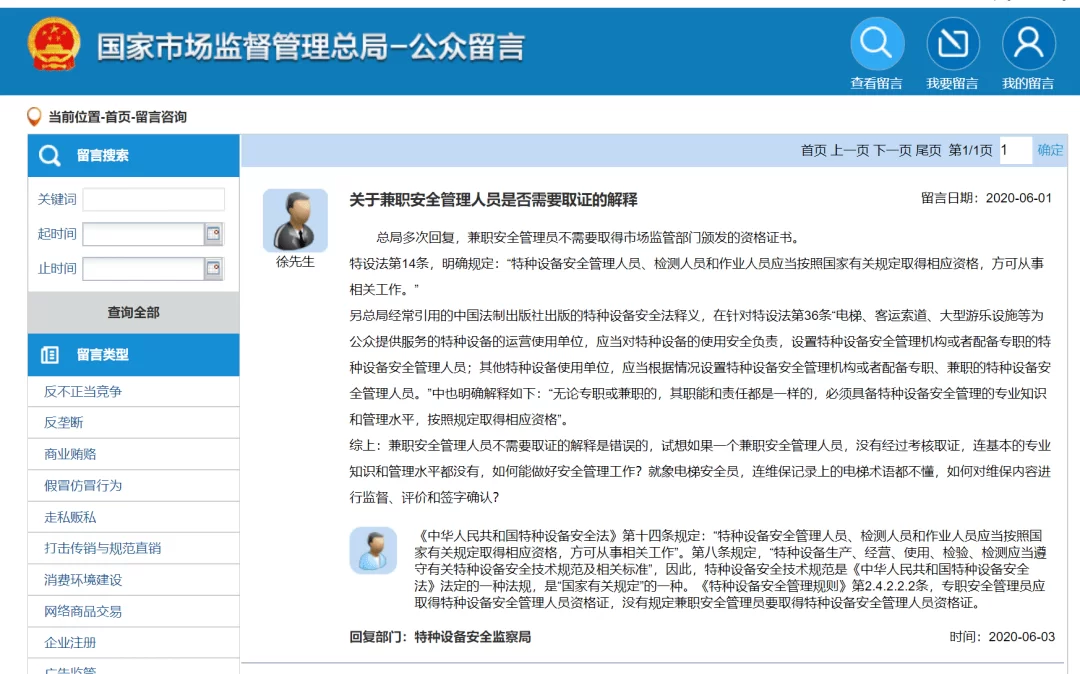
Task: Open 我的留言 user icon
Action: point(1028,44)
